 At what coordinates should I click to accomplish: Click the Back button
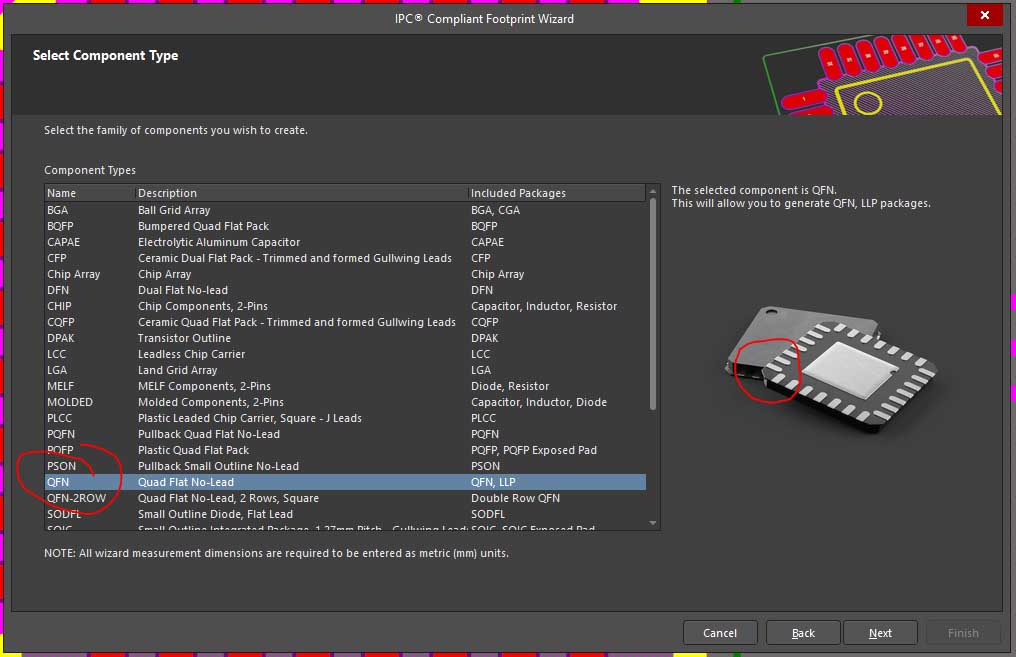(x=803, y=633)
